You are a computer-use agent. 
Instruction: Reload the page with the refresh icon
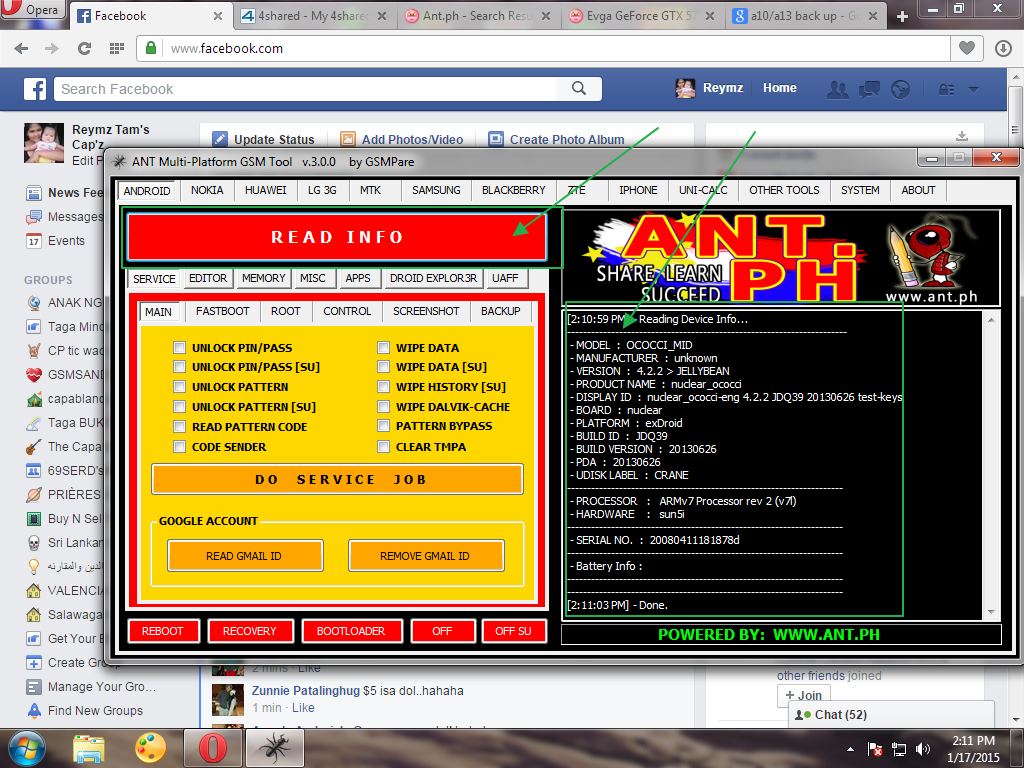[x=85, y=48]
